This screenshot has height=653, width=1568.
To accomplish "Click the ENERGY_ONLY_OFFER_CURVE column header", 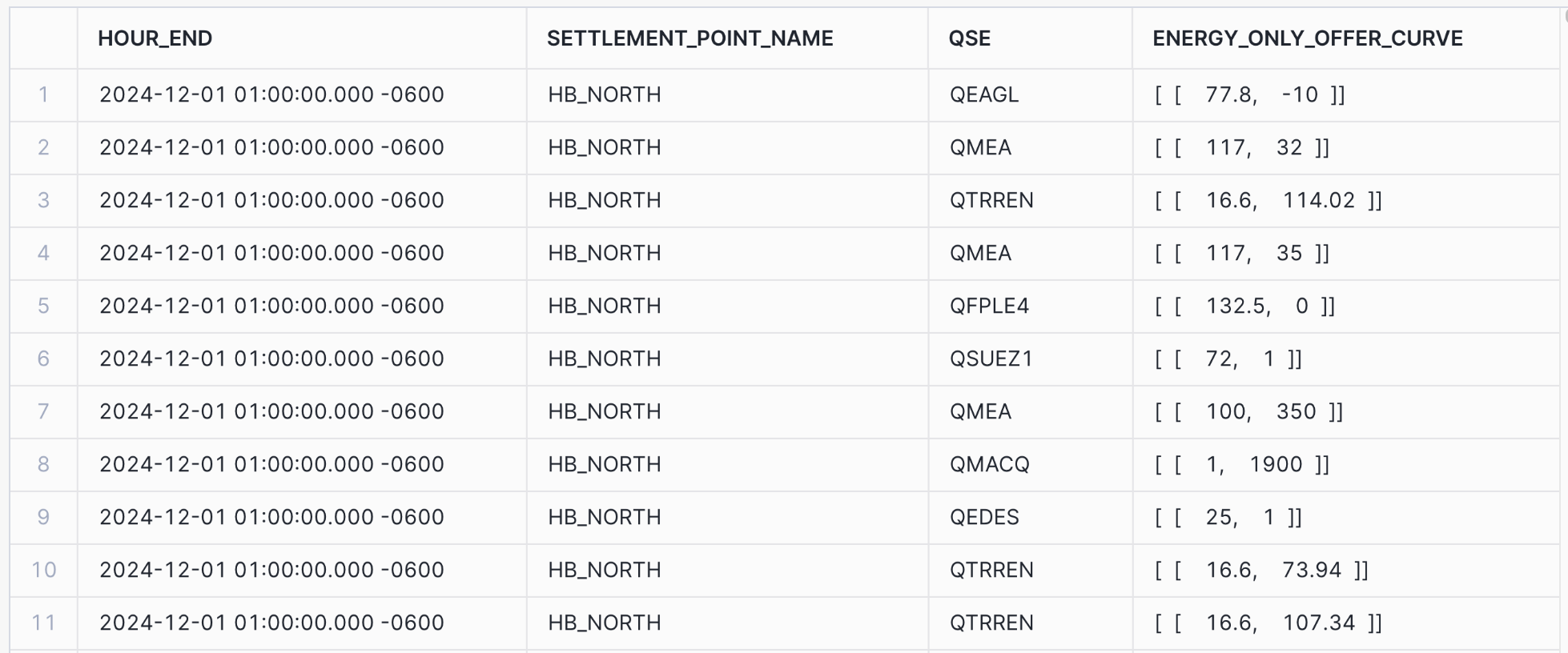I will pos(1307,38).
